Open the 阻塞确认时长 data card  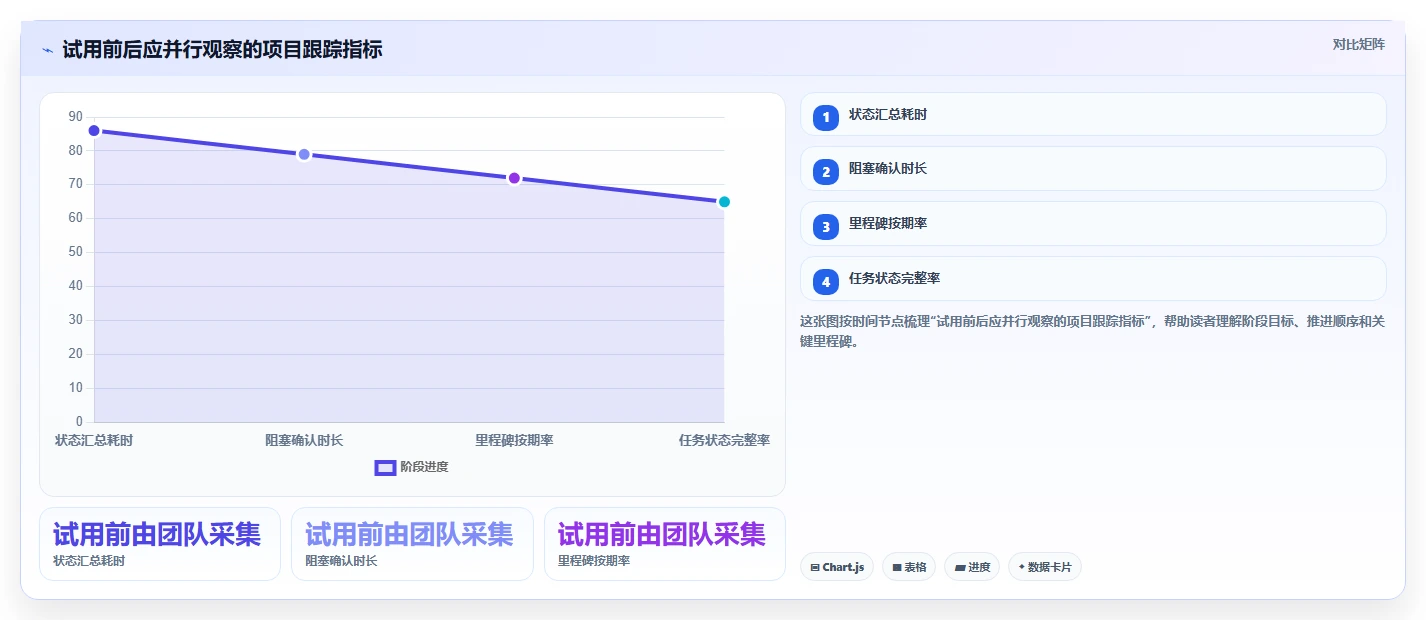click(x=412, y=544)
